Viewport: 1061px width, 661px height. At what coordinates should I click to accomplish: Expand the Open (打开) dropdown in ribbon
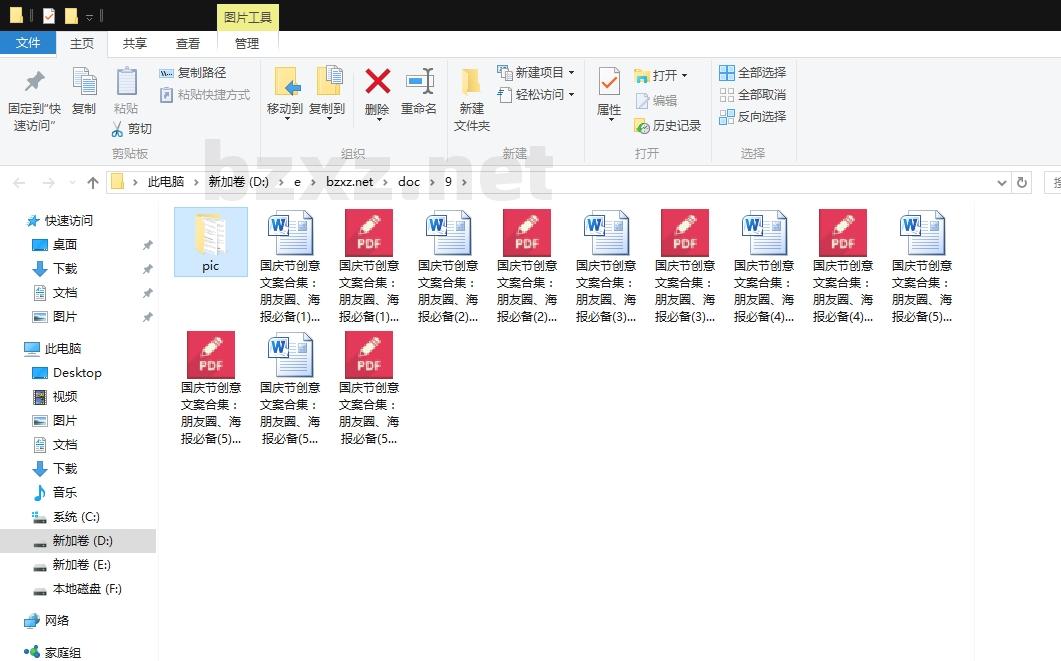click(x=684, y=76)
